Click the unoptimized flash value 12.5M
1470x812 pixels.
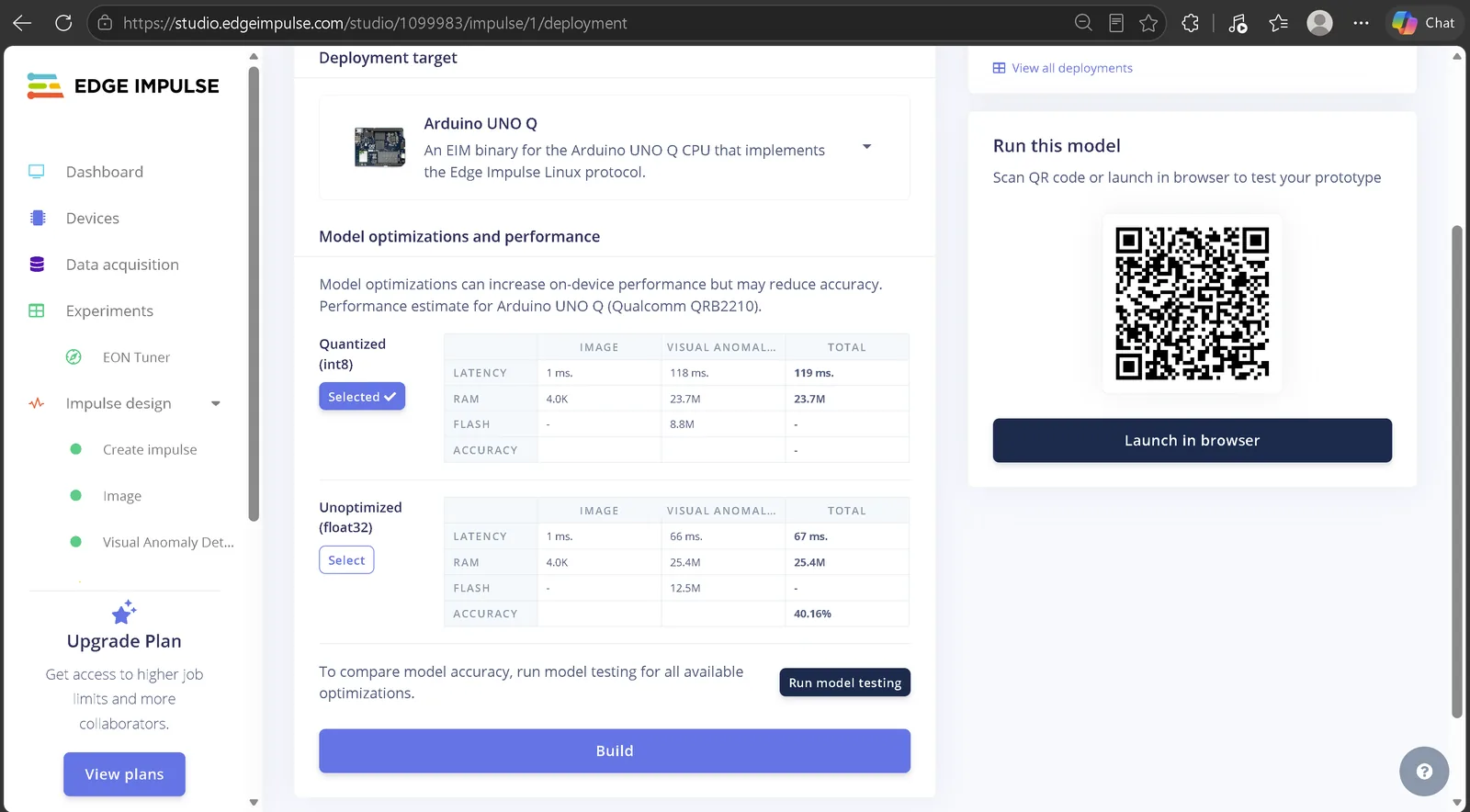[x=685, y=588]
